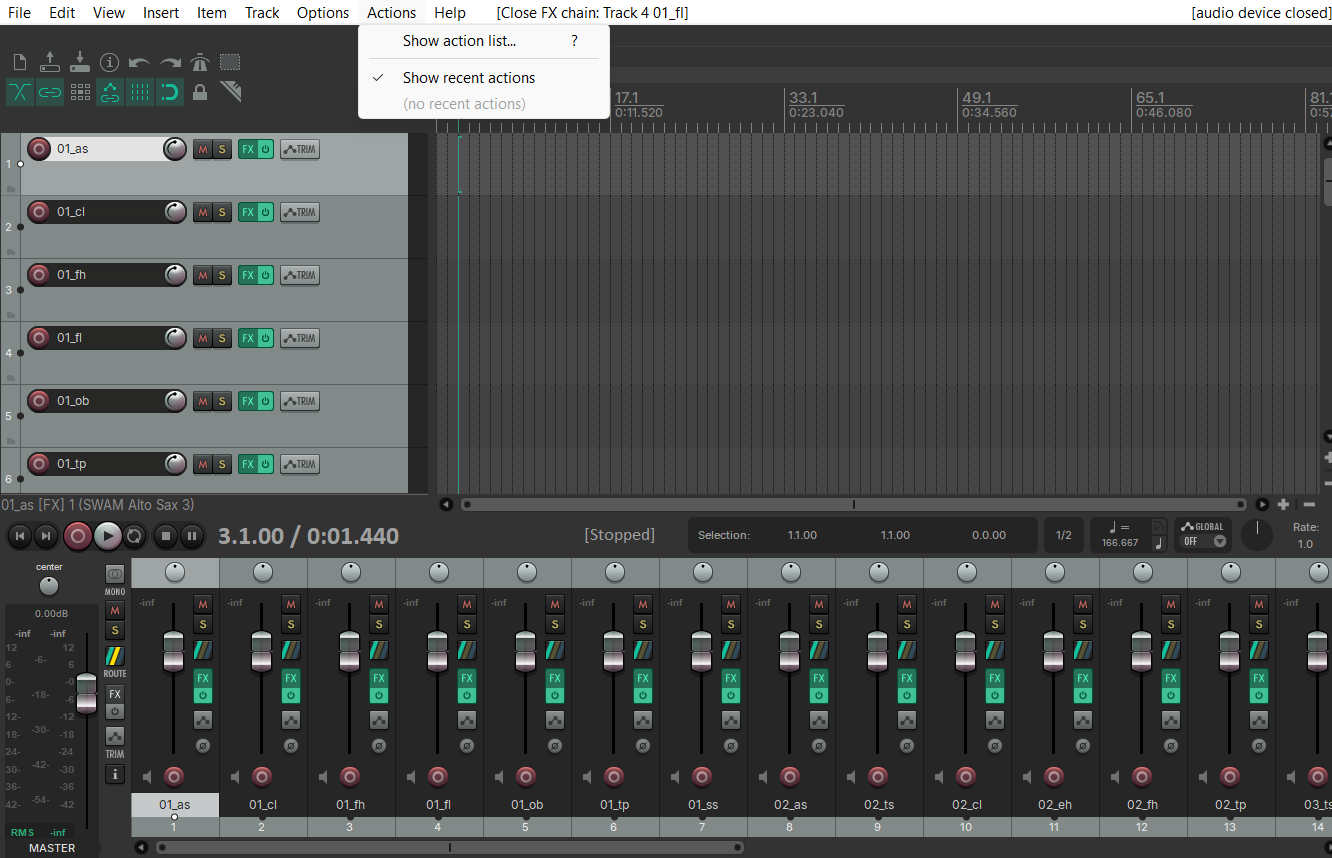The image size is (1332, 858).
Task: Click the speaker monitor icon on 01_fl channel
Action: [x=412, y=777]
